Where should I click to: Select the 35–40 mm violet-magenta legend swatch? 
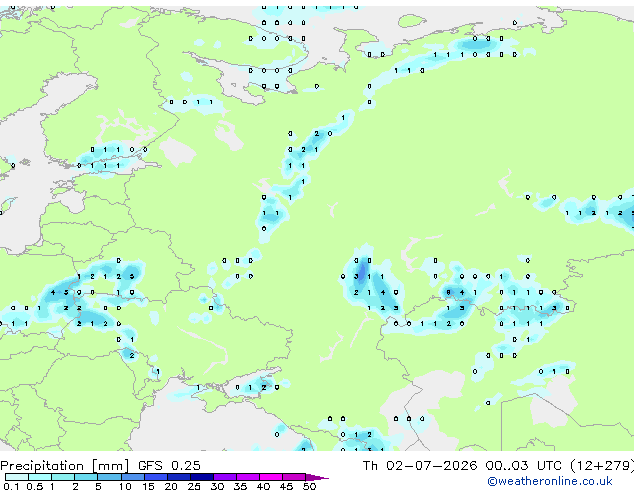[248, 477]
